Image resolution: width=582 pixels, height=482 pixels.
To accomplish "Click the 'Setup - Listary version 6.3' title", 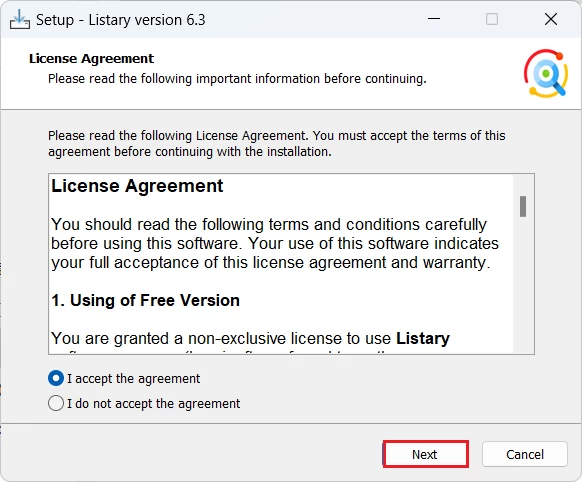I will [121, 20].
